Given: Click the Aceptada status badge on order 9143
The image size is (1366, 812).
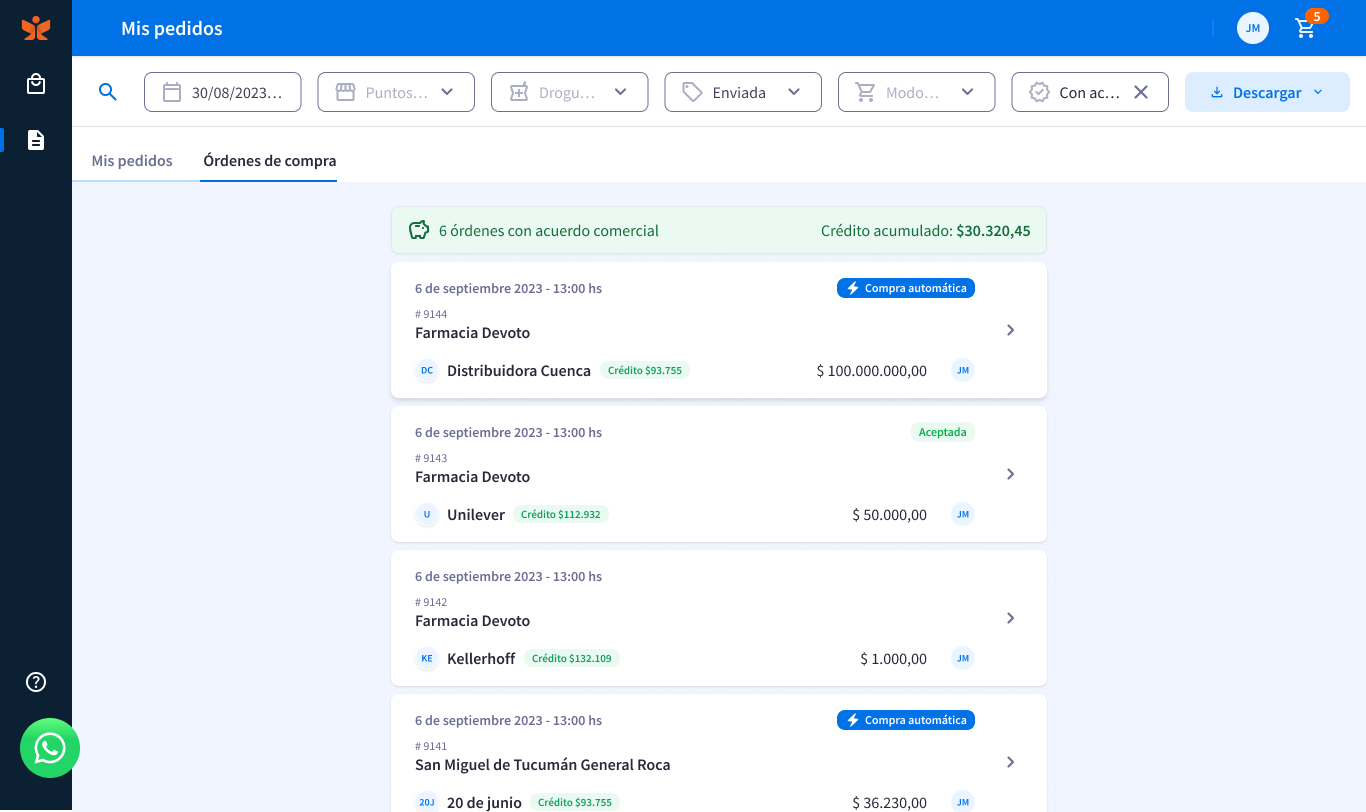Looking at the screenshot, I should (943, 432).
